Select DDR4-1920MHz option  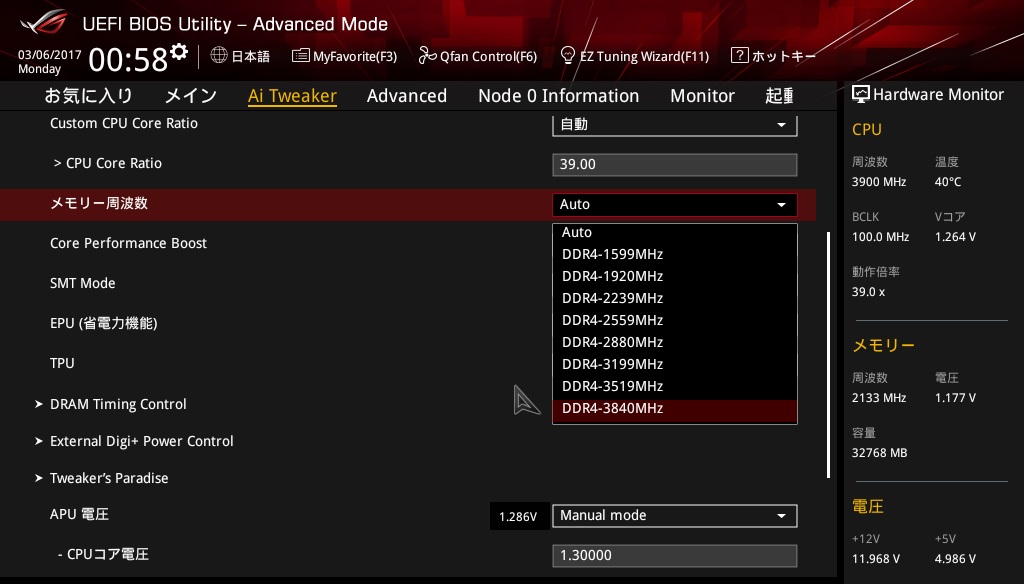pos(675,276)
